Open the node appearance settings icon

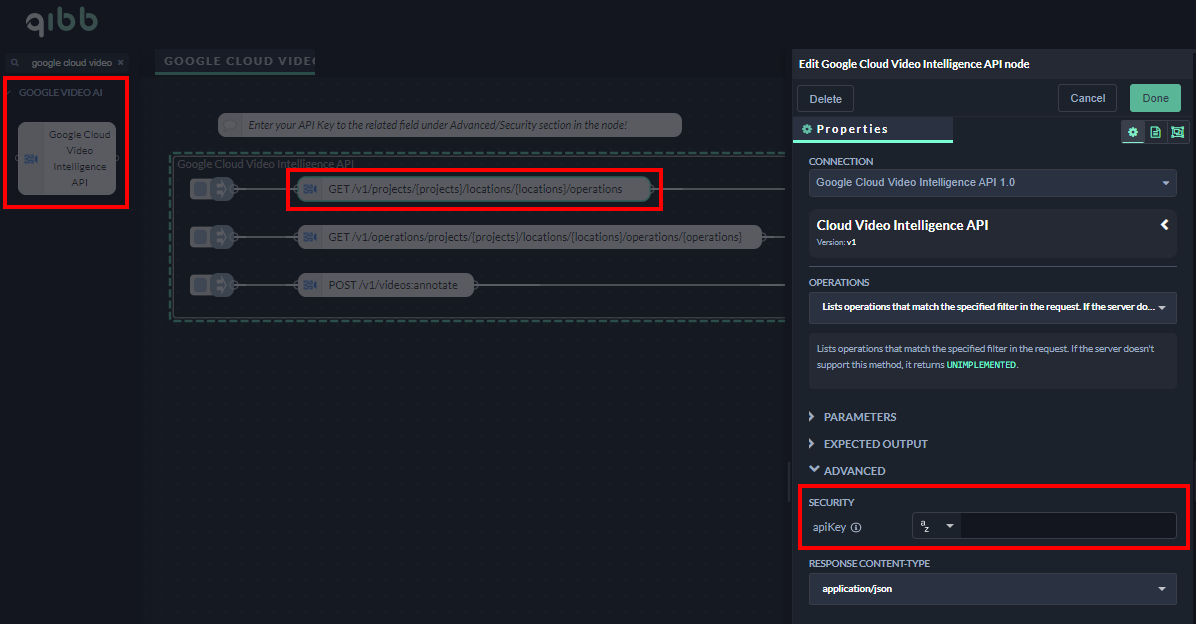(x=1177, y=132)
